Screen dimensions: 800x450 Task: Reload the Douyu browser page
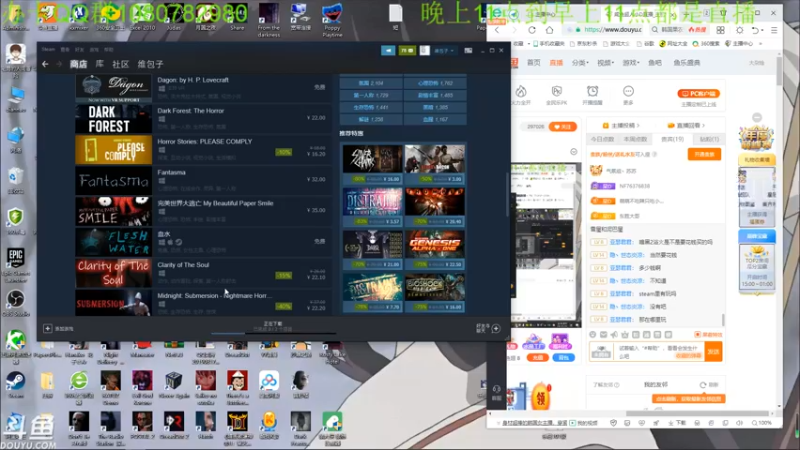tap(532, 30)
